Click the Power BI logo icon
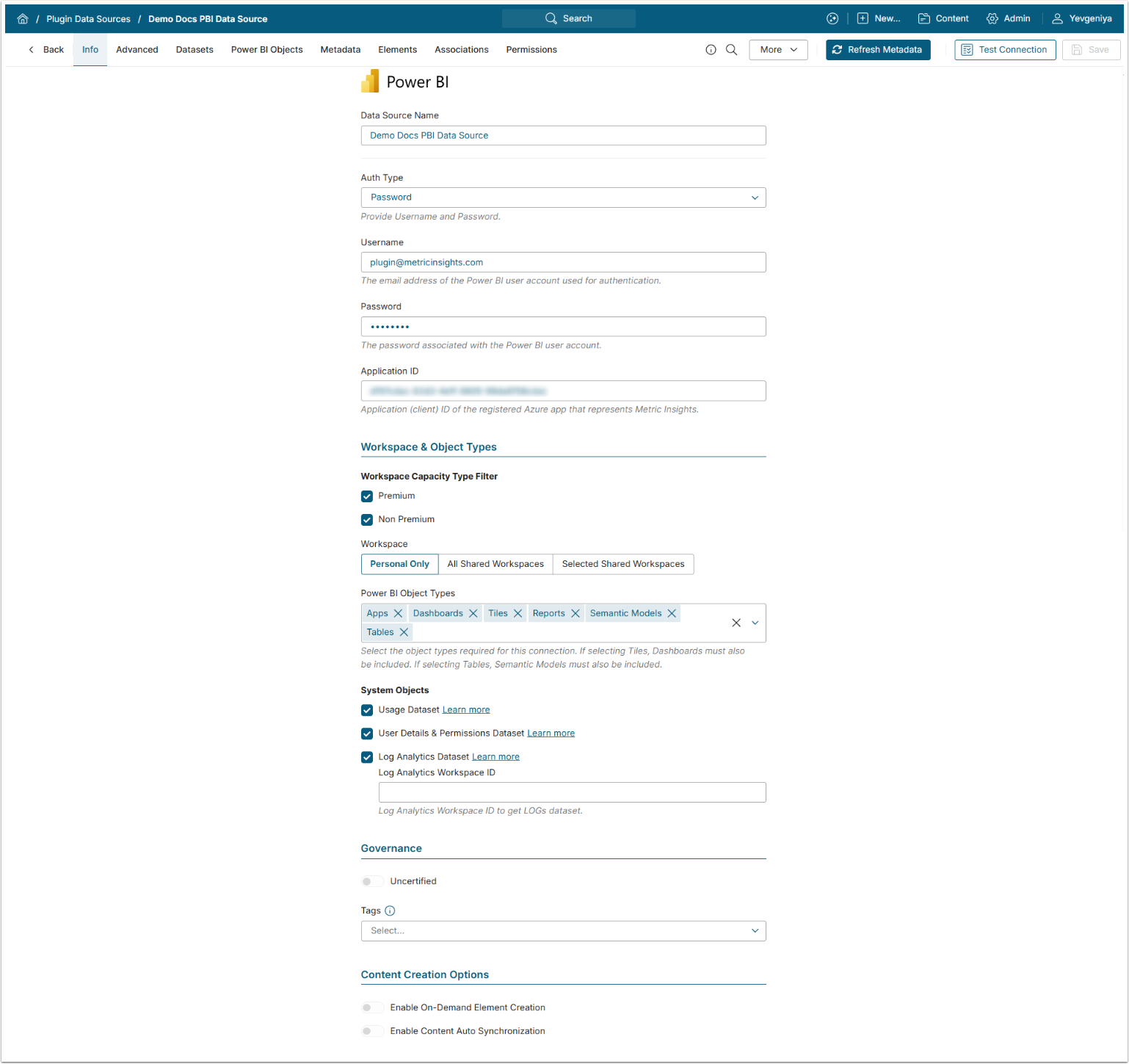 [370, 82]
